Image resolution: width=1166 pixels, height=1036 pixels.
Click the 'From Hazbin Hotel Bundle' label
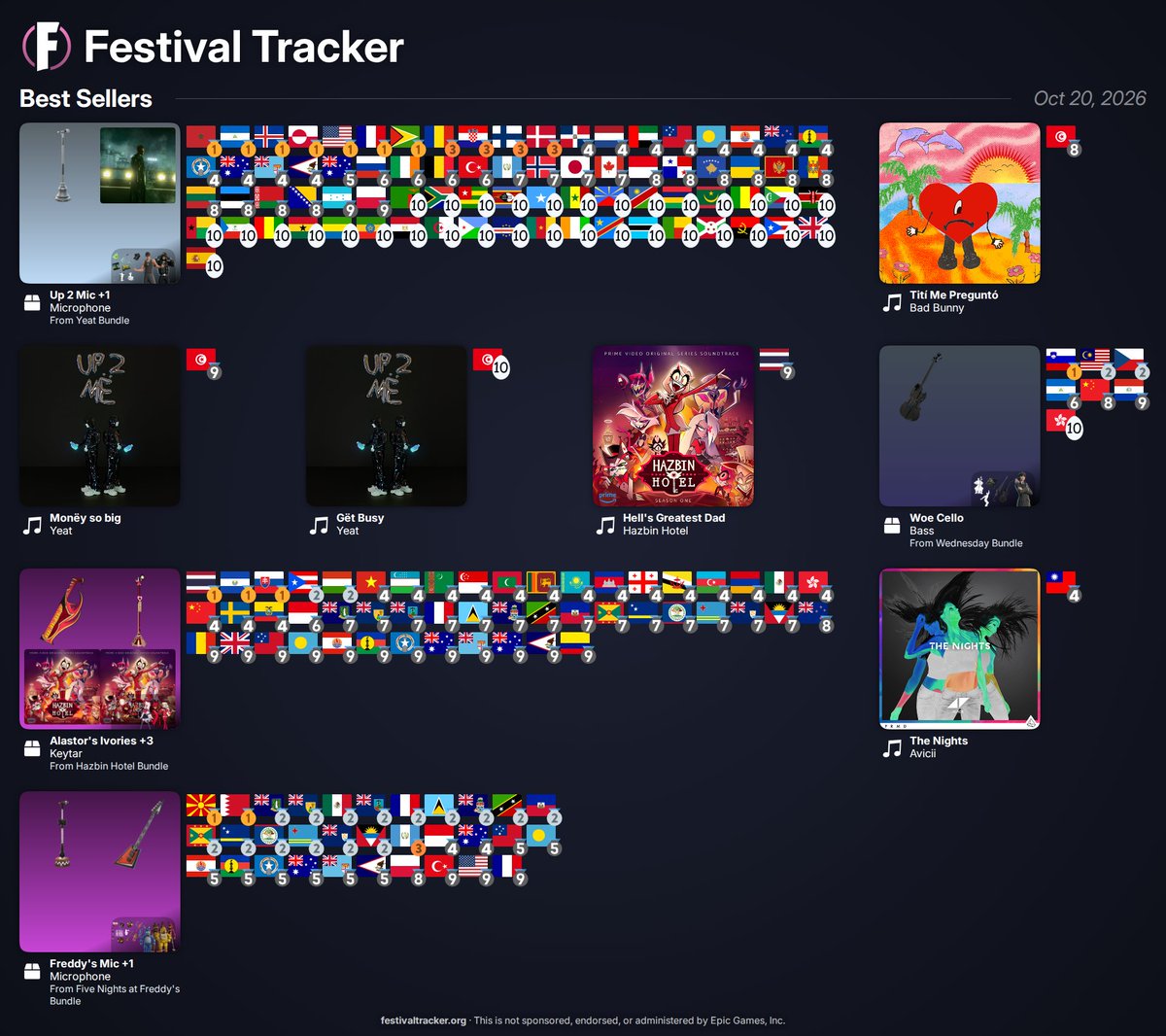click(x=109, y=766)
